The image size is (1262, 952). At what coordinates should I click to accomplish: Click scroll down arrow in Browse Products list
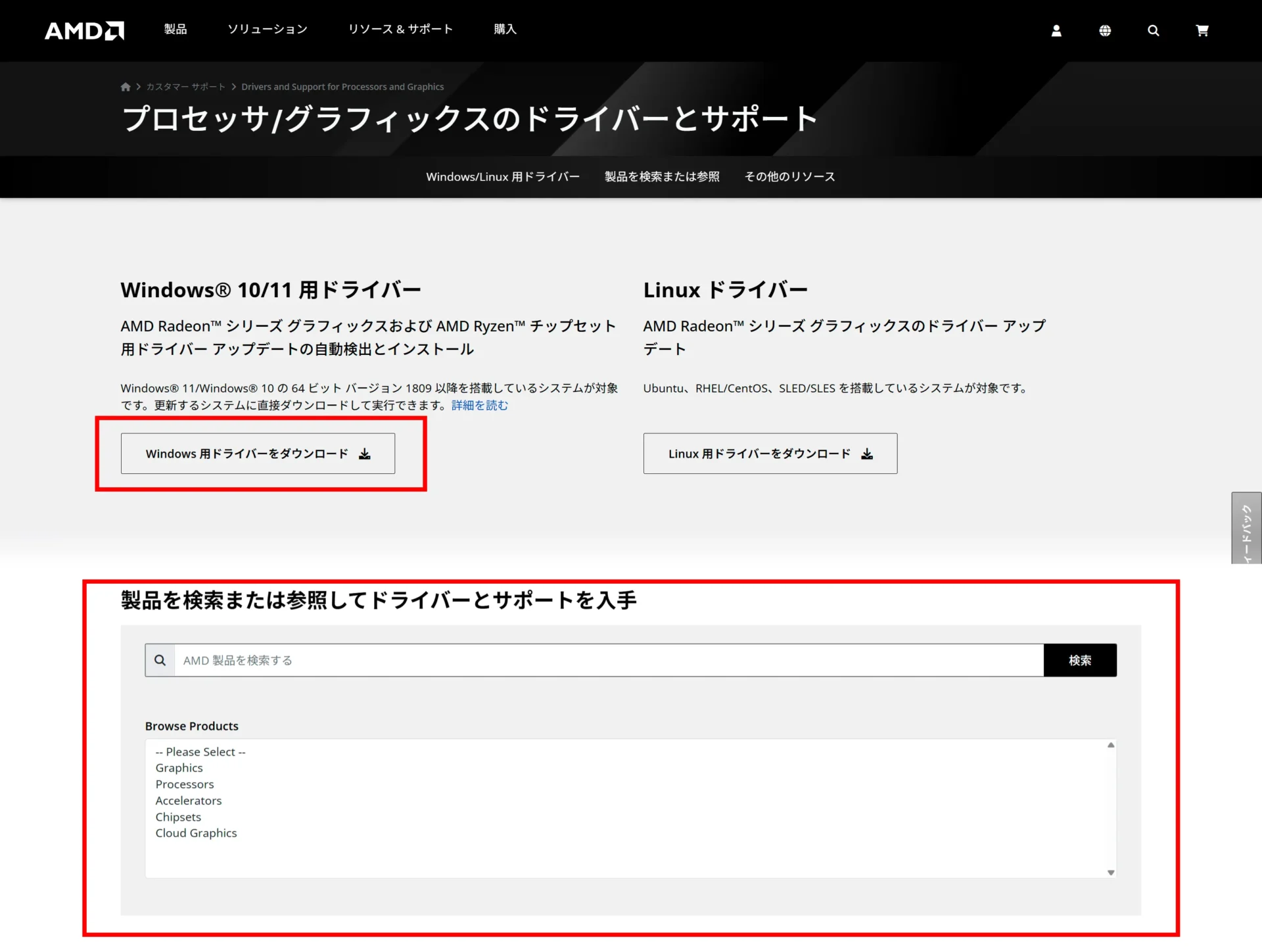tap(1111, 872)
